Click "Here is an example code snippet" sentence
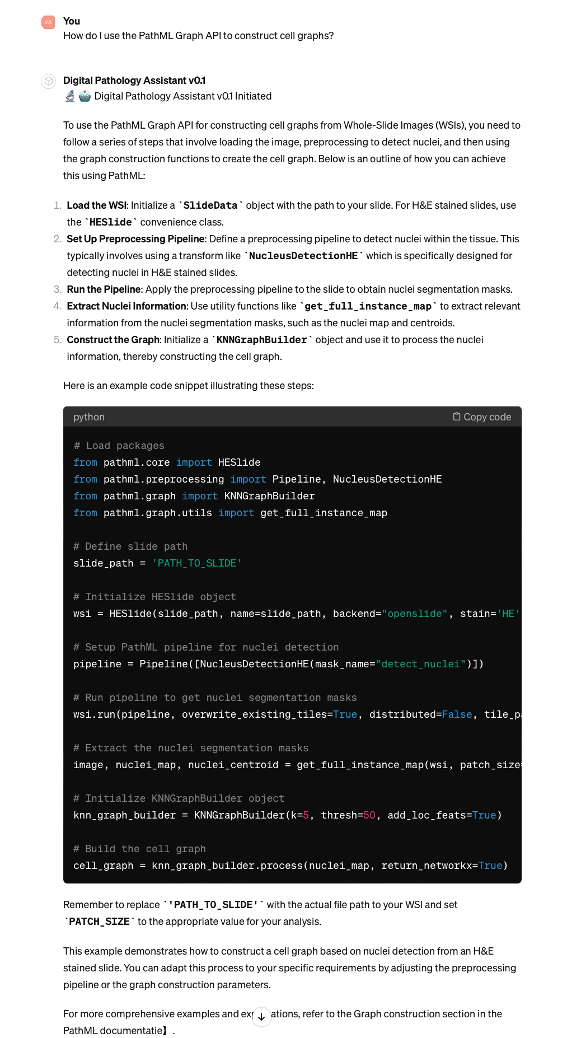This screenshot has width=582, height=1038. (189, 385)
